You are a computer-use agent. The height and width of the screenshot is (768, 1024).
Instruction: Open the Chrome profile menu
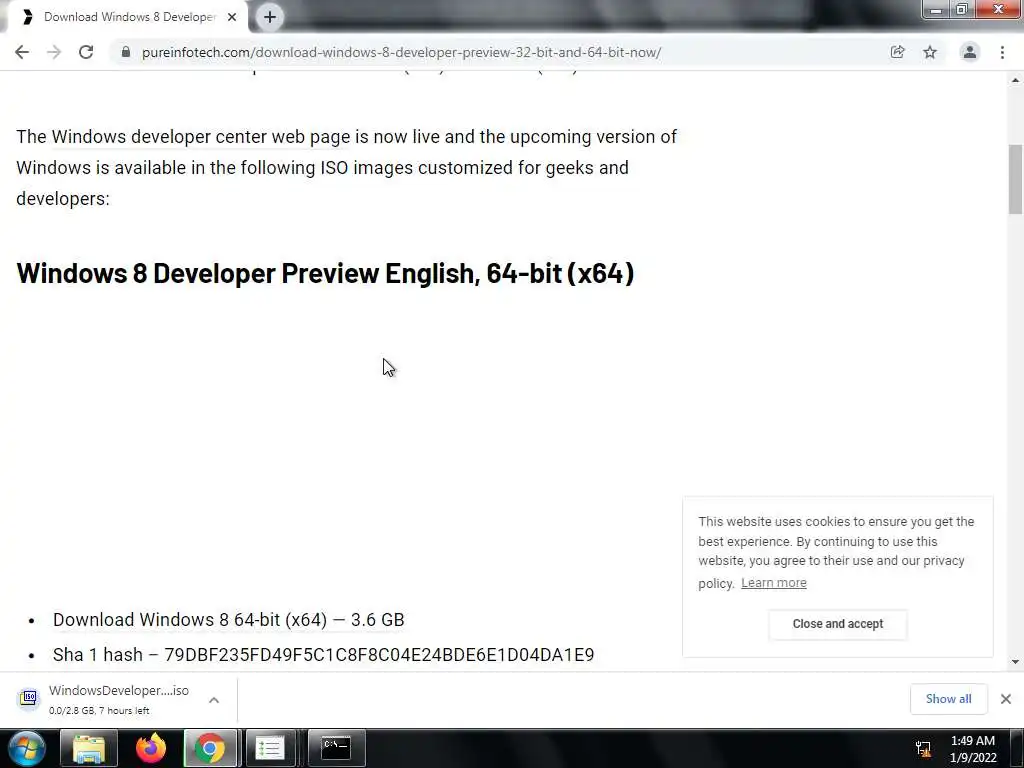click(x=970, y=52)
